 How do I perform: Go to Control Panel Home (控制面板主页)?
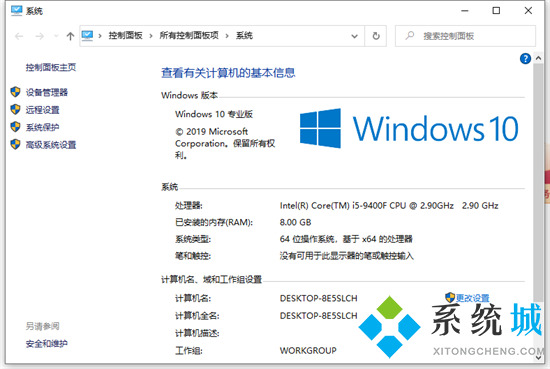pos(51,67)
